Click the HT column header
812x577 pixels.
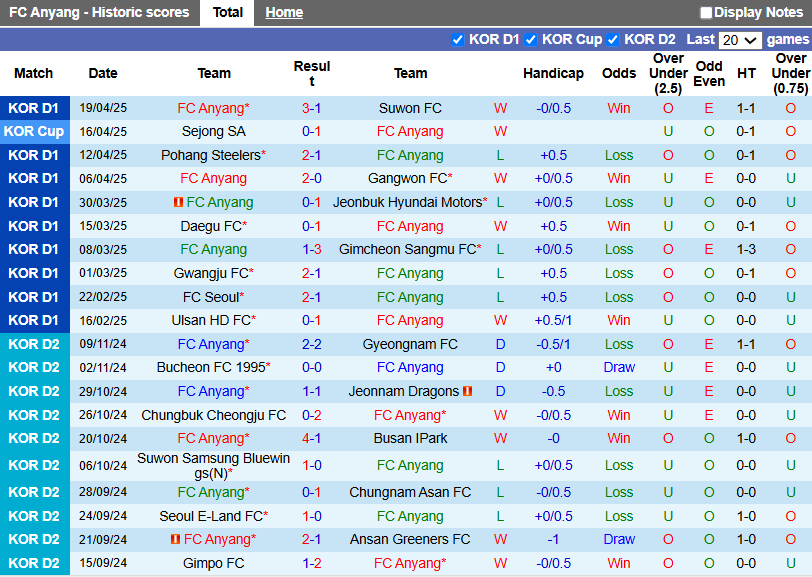(746, 74)
